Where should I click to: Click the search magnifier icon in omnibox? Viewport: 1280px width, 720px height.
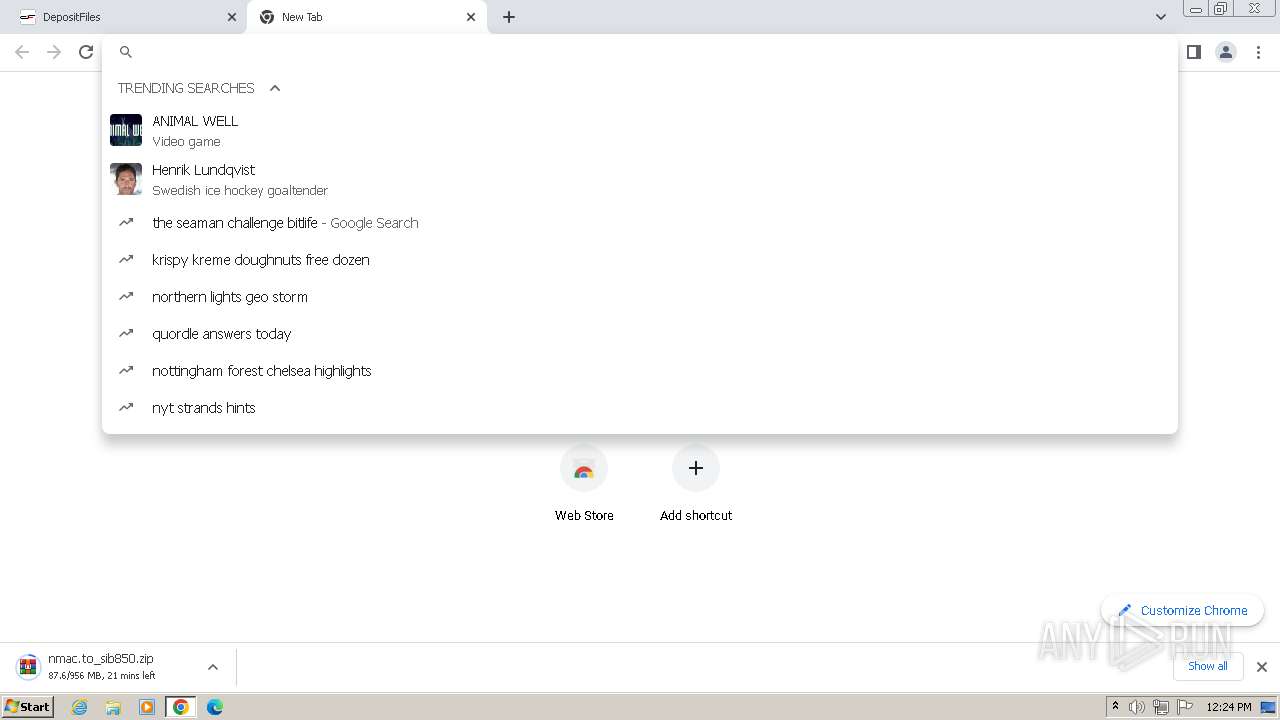tap(126, 52)
